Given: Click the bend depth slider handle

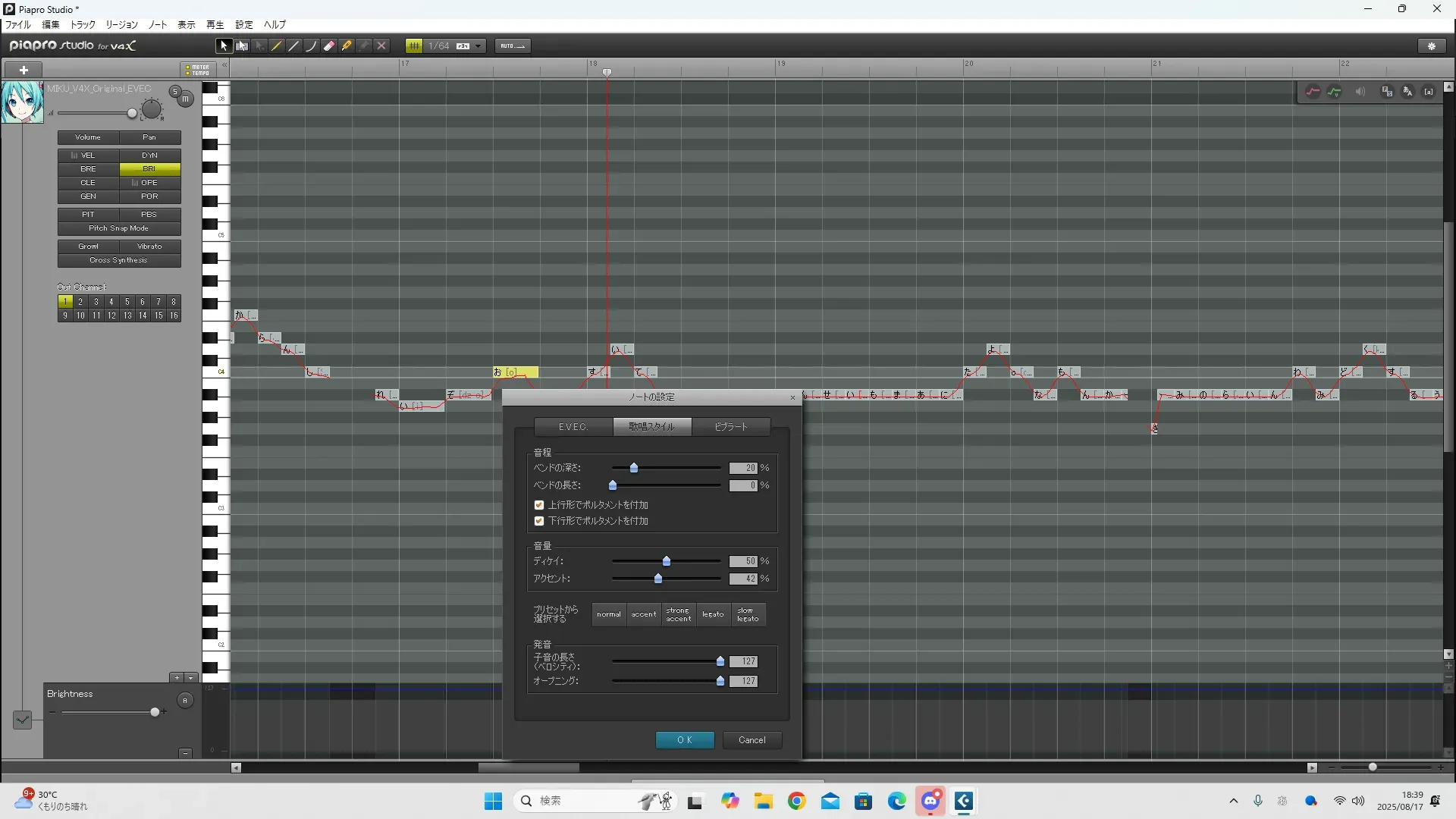Looking at the screenshot, I should click(634, 468).
